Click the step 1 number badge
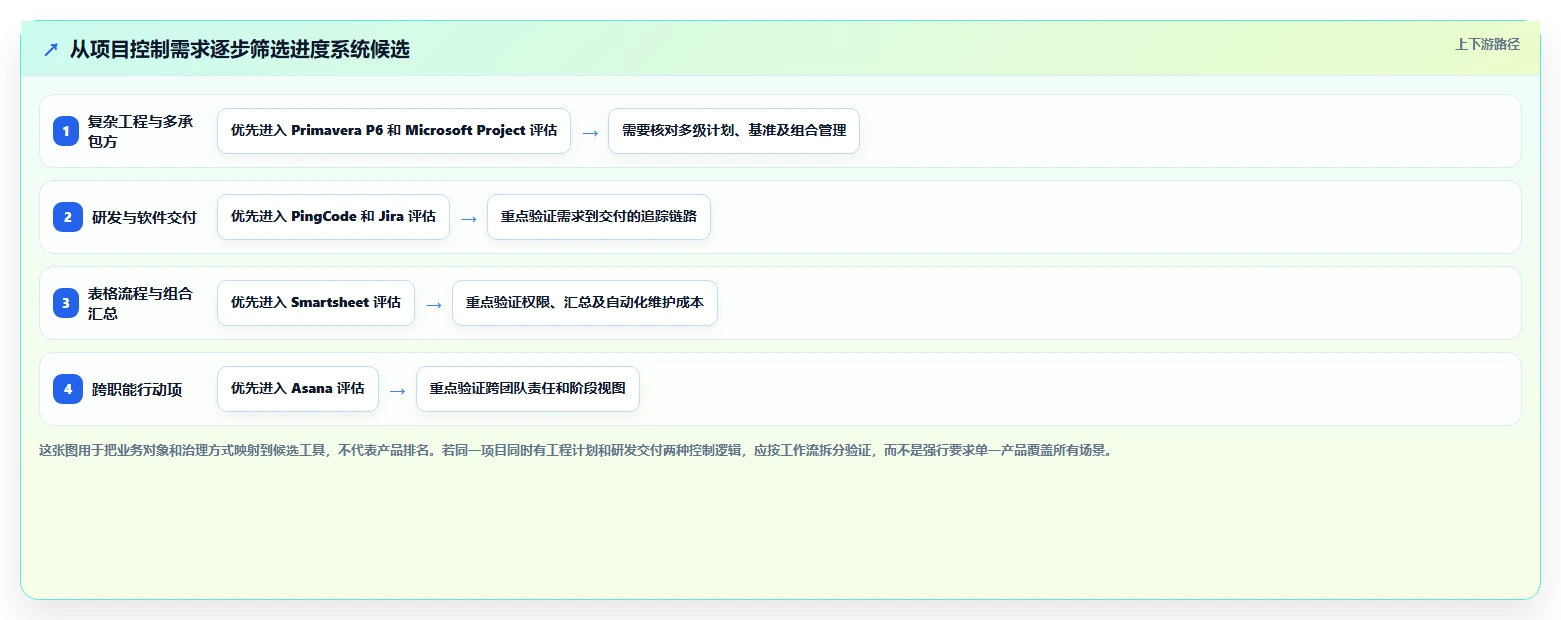 [66, 131]
